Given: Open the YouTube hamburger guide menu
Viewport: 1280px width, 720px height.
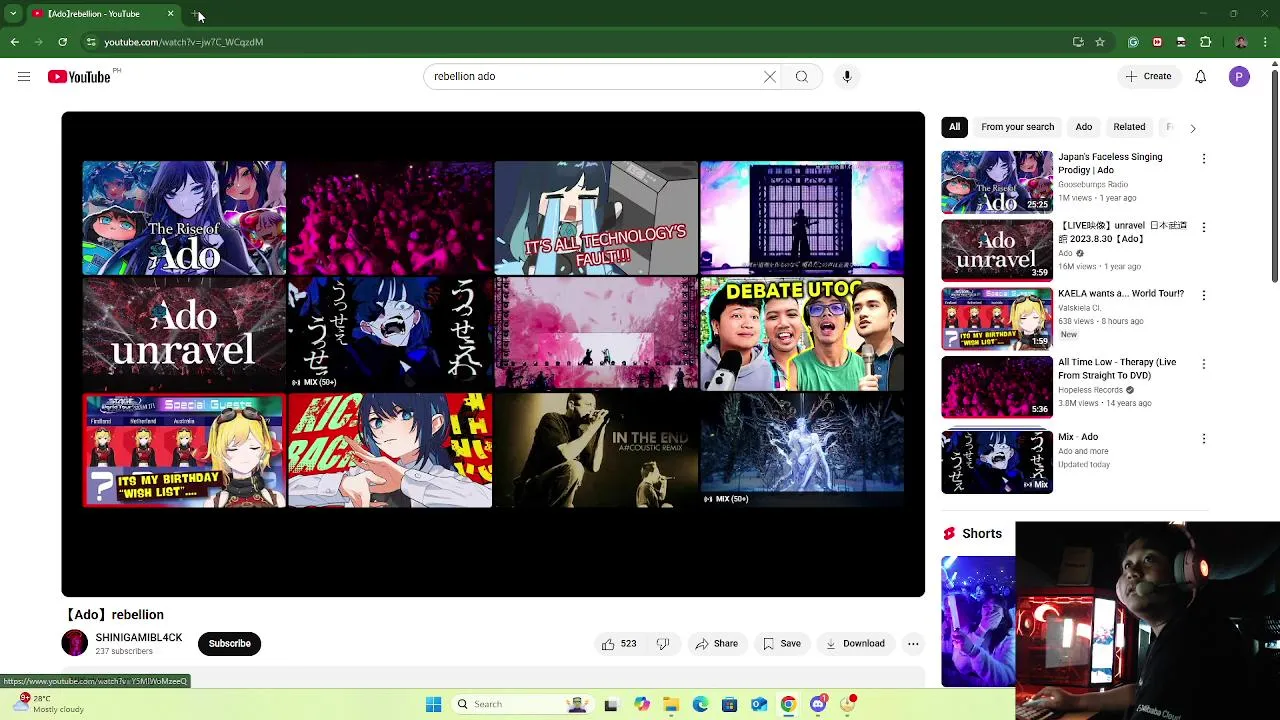Looking at the screenshot, I should (x=24, y=77).
